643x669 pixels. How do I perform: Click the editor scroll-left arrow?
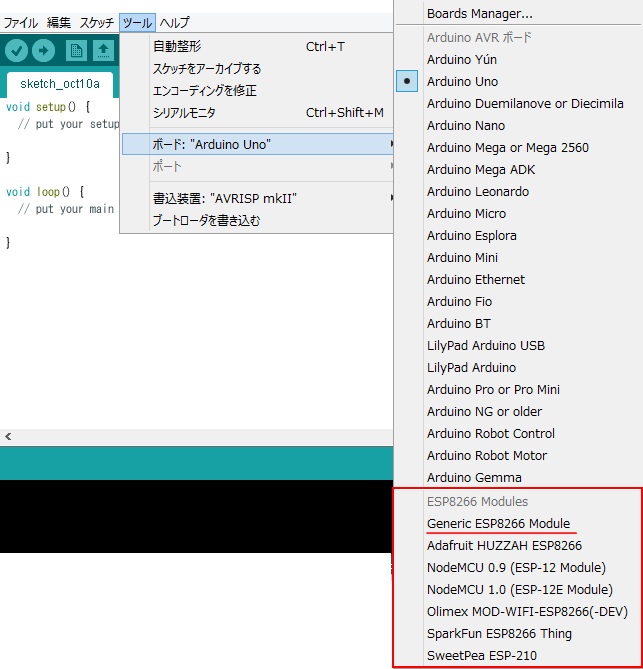pos(8,436)
